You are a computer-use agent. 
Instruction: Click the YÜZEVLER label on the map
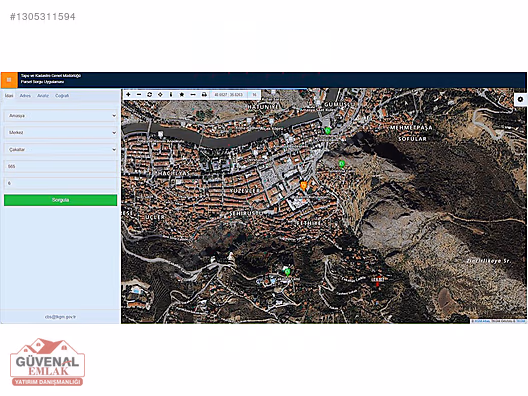pos(245,191)
